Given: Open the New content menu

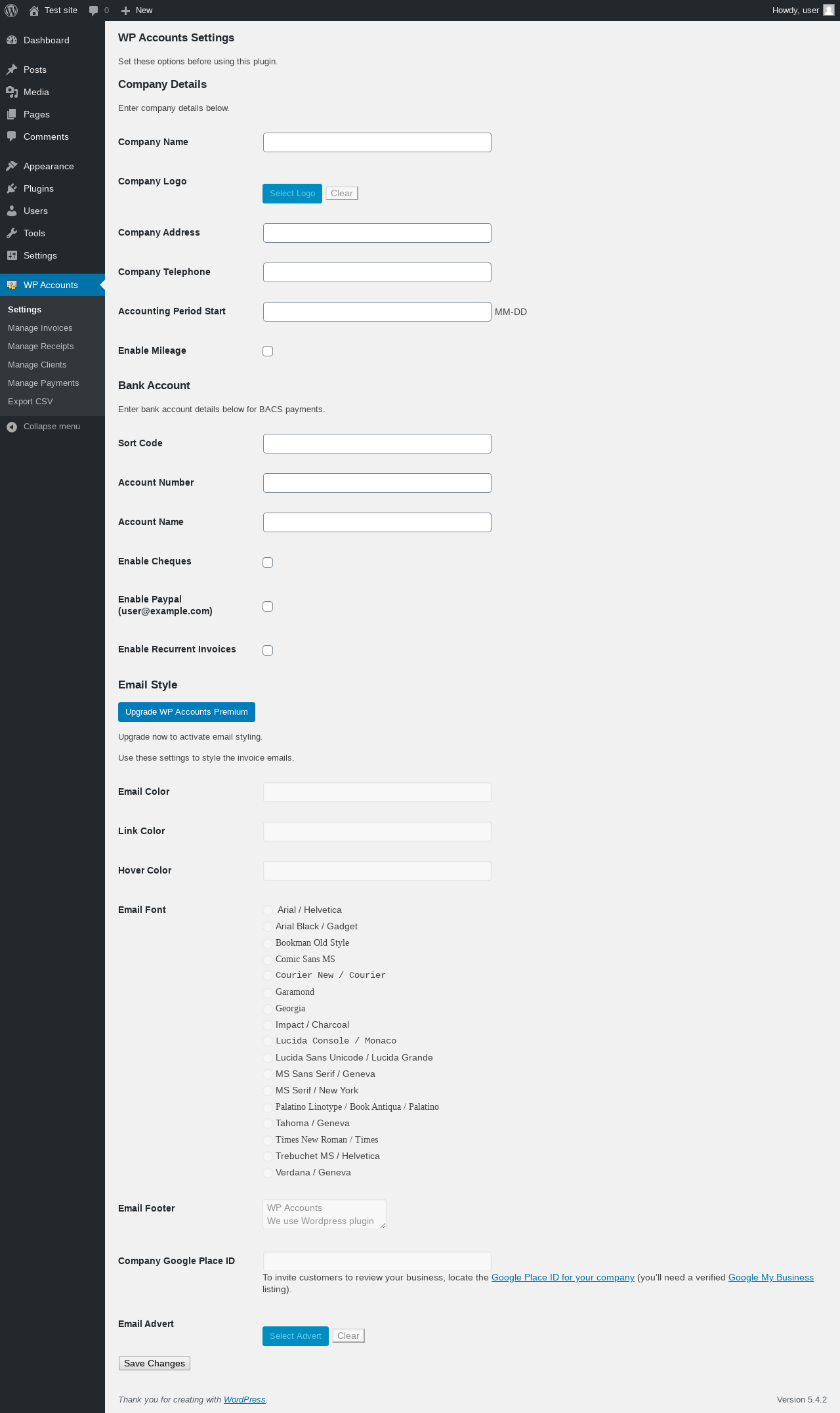Looking at the screenshot, I should tap(137, 11).
